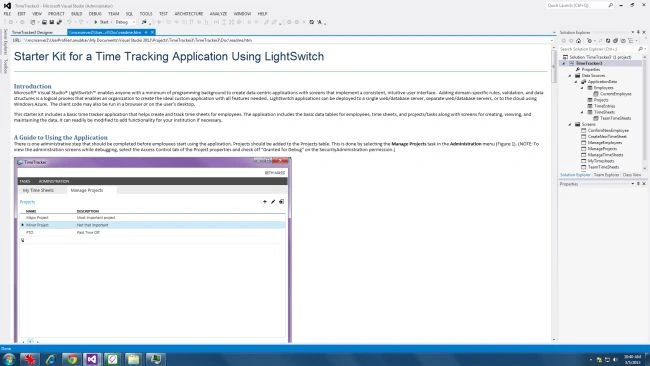650x366 pixels.
Task: Click the Visual Studio logo in title bar
Action: point(7,6)
